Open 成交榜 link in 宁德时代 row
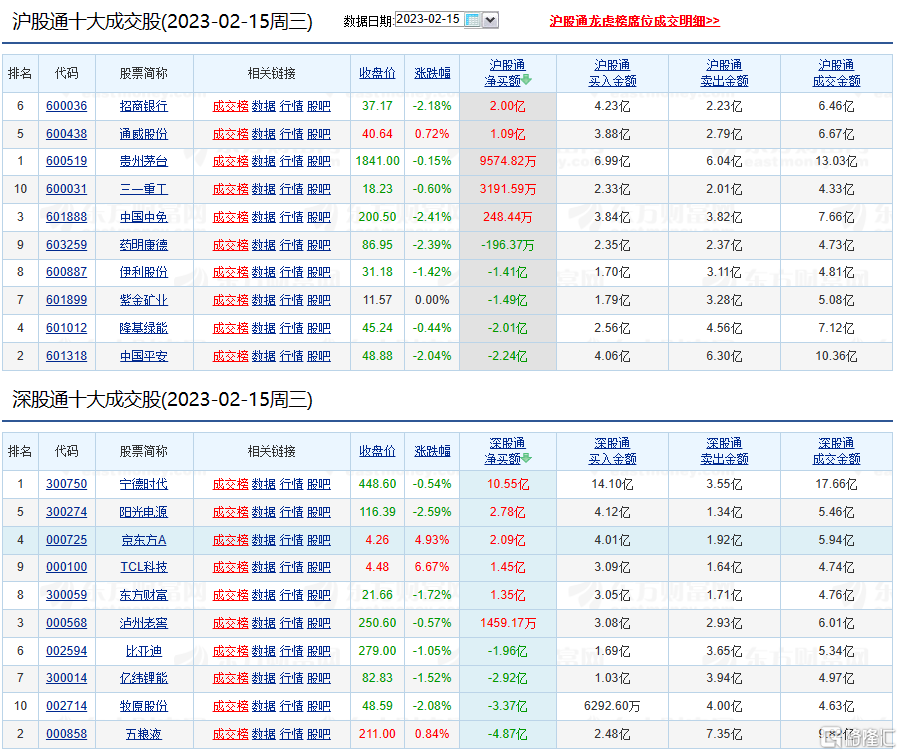Viewport: 902px width, 755px height. (x=231, y=484)
